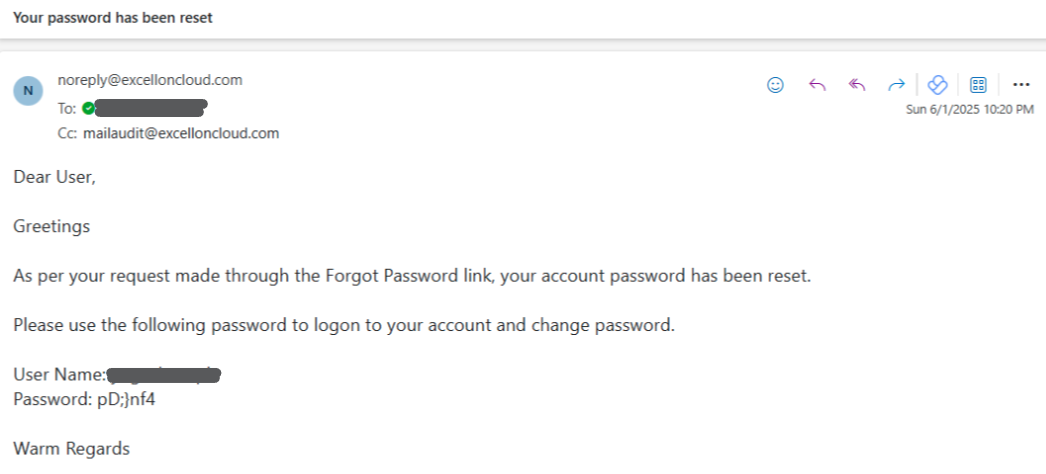
Task: Click the 'Dear User,' greeting line
Action: click(x=55, y=177)
